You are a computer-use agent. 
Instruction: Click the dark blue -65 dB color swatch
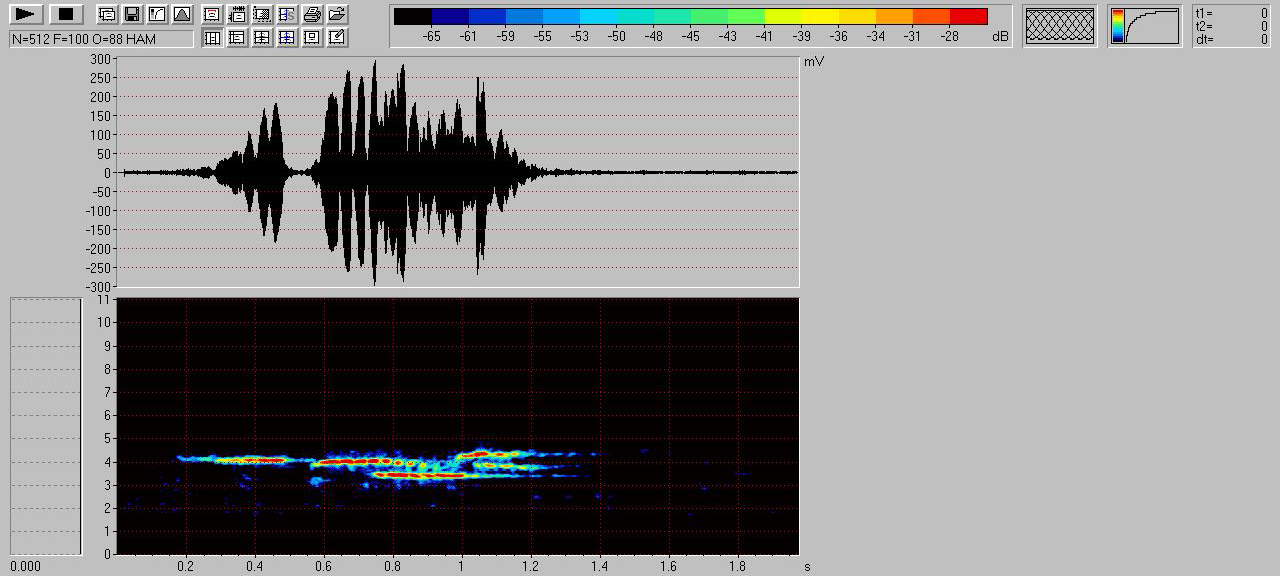coord(449,17)
